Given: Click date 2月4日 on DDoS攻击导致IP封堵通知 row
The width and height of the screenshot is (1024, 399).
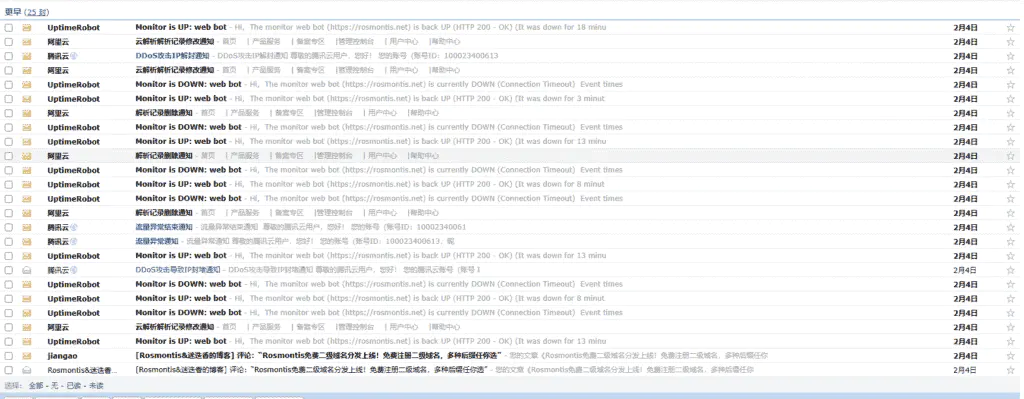Looking at the screenshot, I should [x=965, y=270].
